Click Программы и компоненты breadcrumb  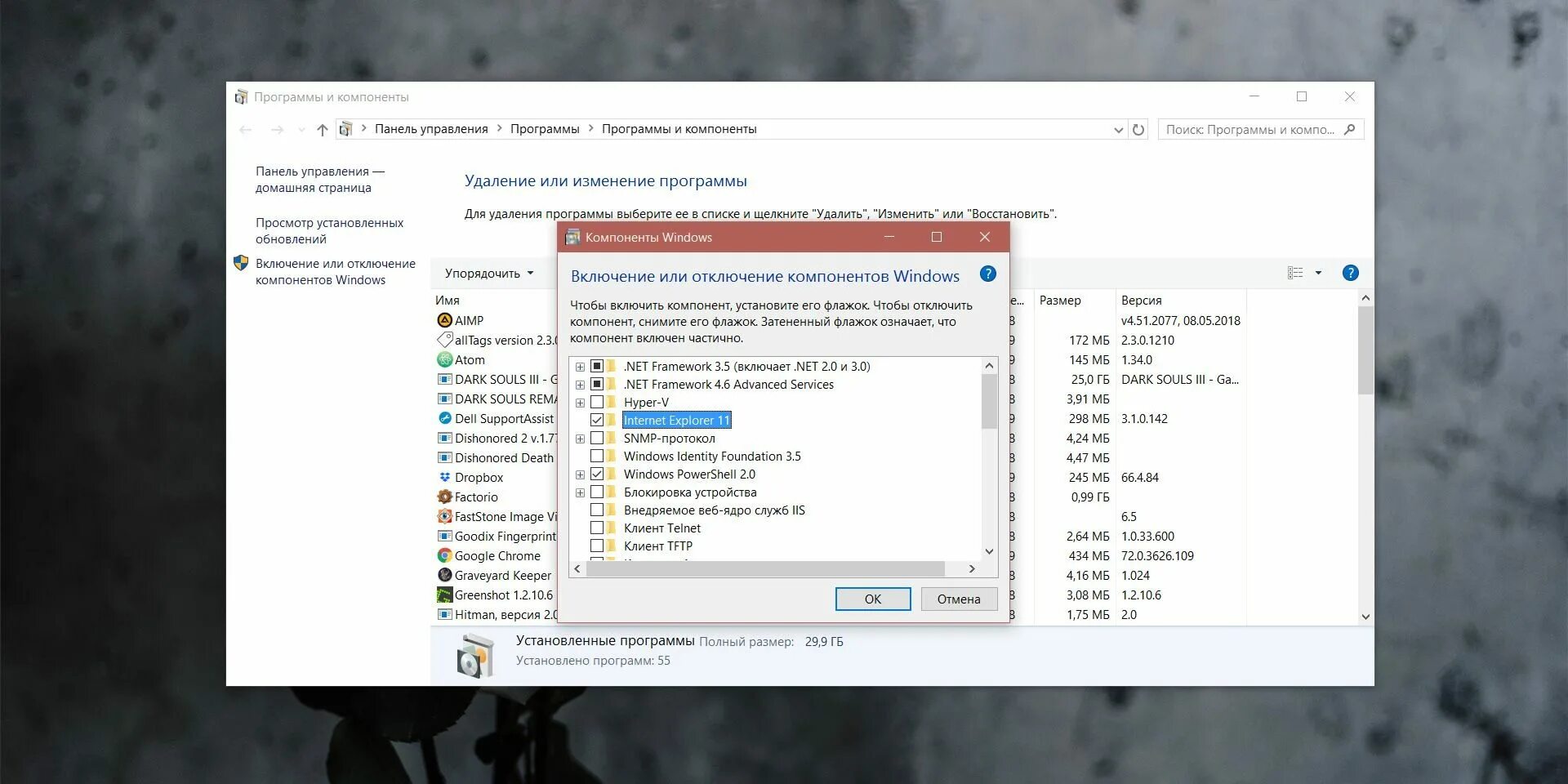pos(679,129)
